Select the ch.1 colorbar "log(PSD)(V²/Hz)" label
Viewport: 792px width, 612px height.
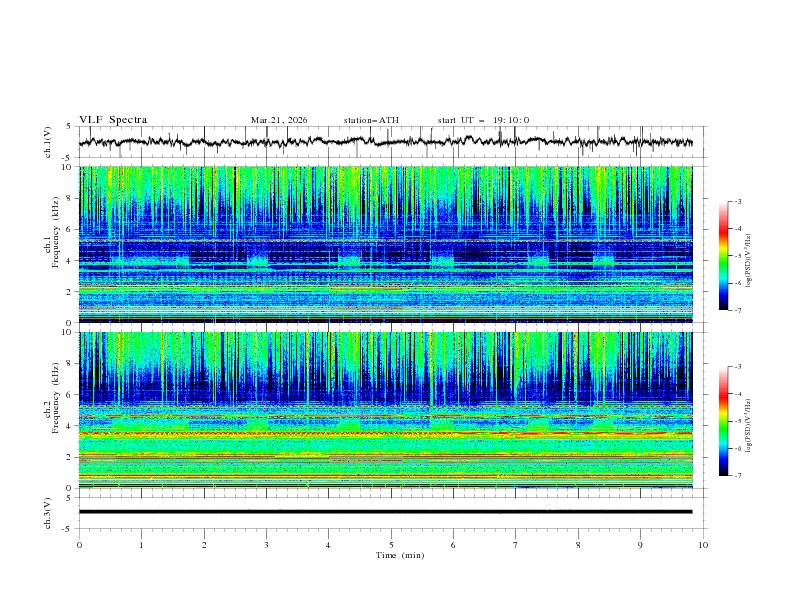749,261
